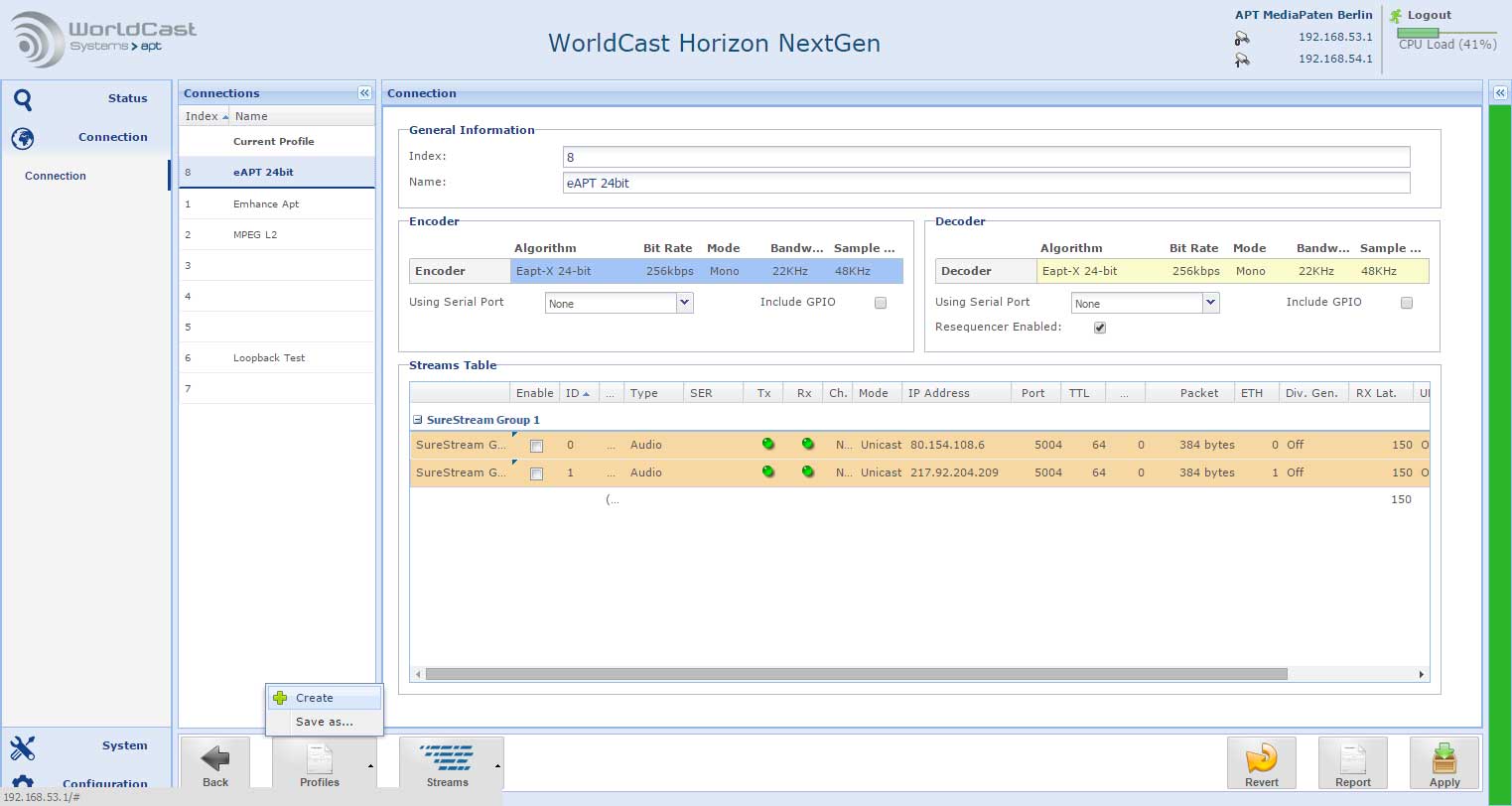Viewport: 1512px width, 806px height.
Task: Click the Logout running-man icon
Action: point(1396,16)
